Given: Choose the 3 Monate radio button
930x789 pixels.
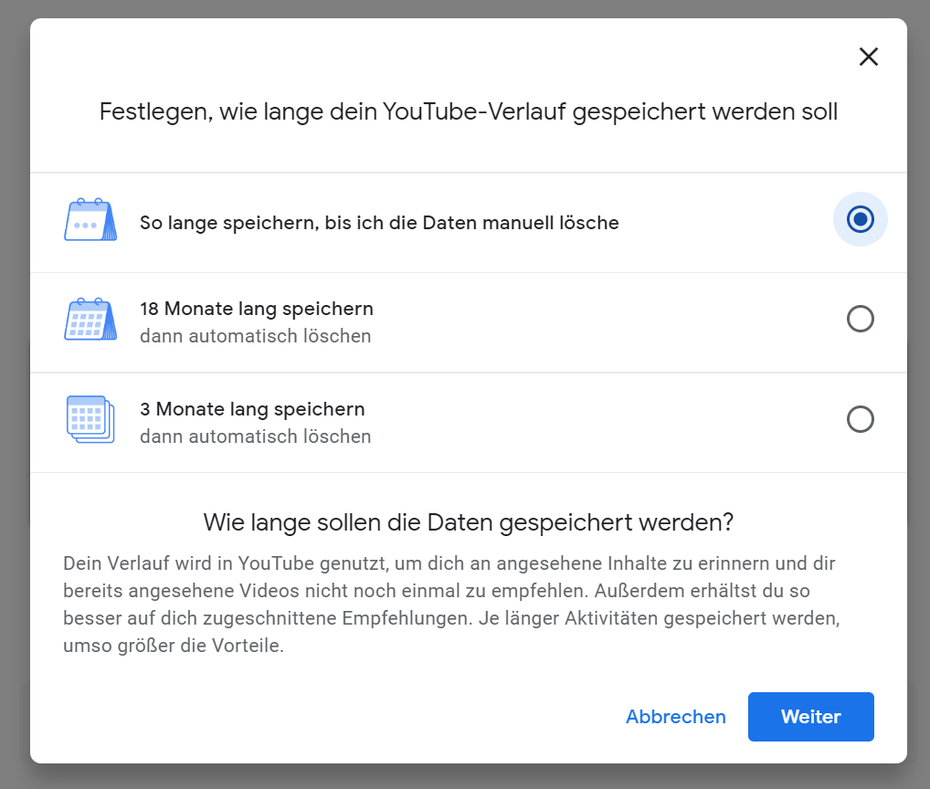Looking at the screenshot, I should 860,419.
